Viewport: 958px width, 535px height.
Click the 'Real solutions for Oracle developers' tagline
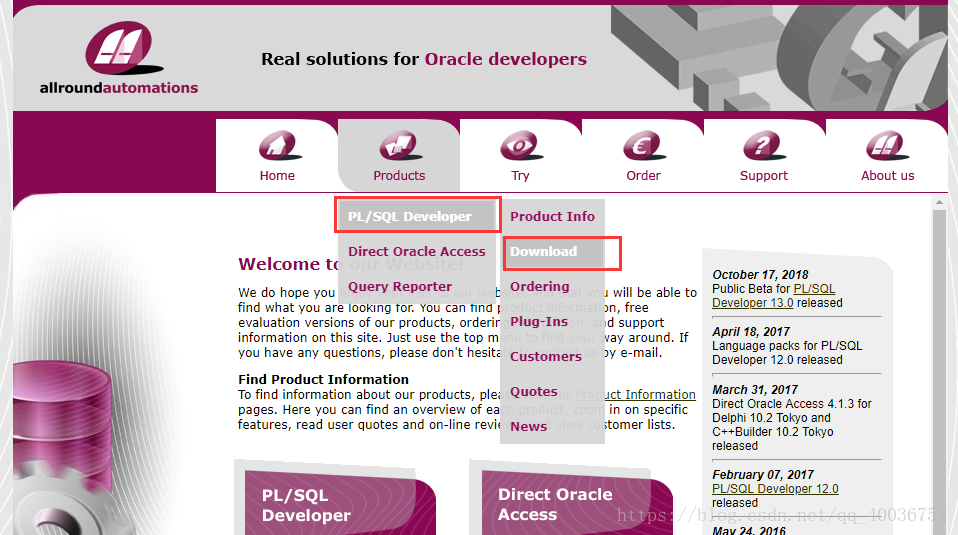[x=423, y=59]
